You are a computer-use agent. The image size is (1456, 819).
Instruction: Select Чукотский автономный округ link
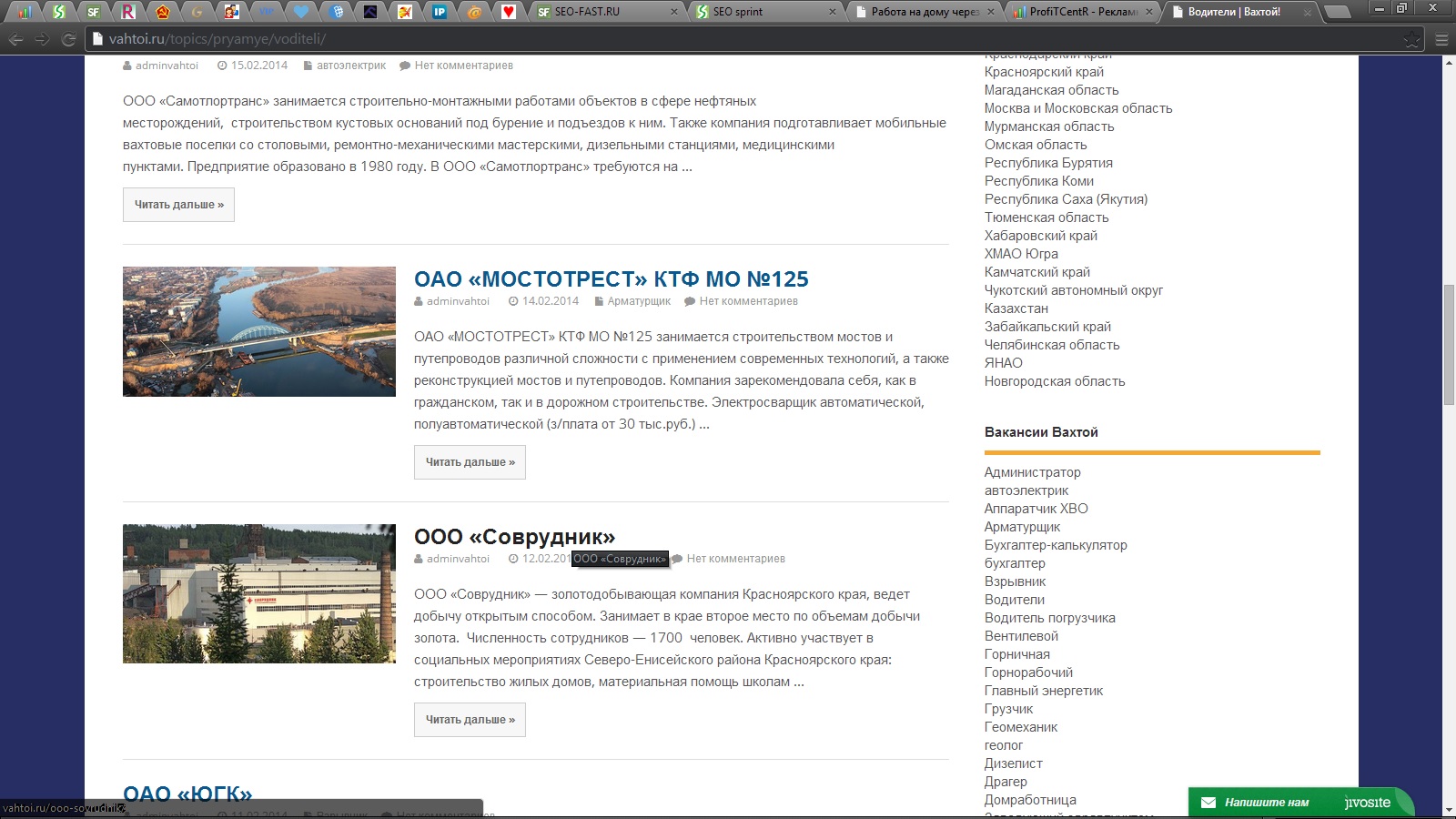pyautogui.click(x=1074, y=290)
